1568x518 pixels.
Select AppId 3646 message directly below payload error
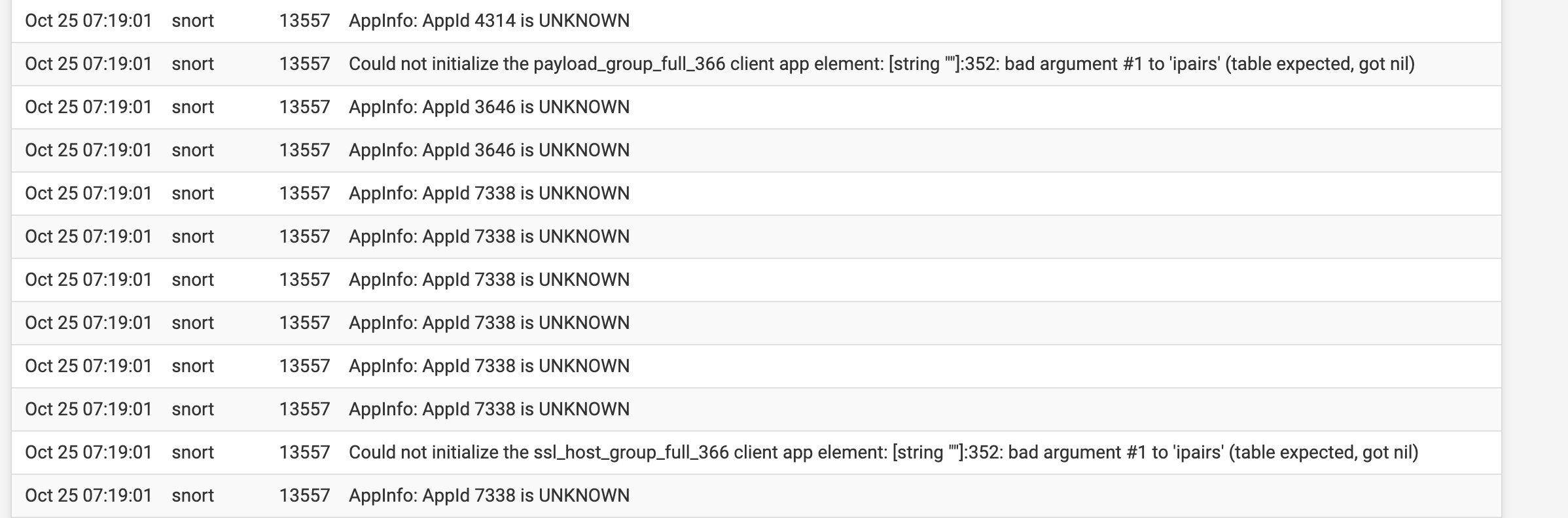[x=489, y=107]
